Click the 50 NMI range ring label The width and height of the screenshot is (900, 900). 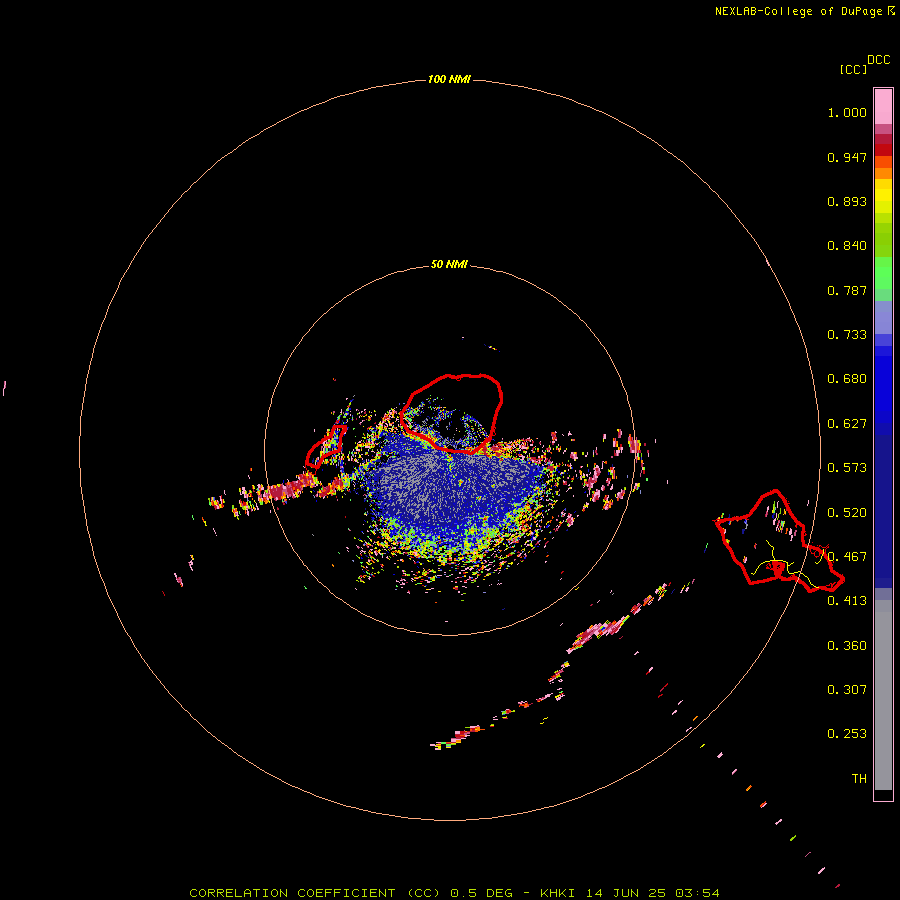[449, 265]
